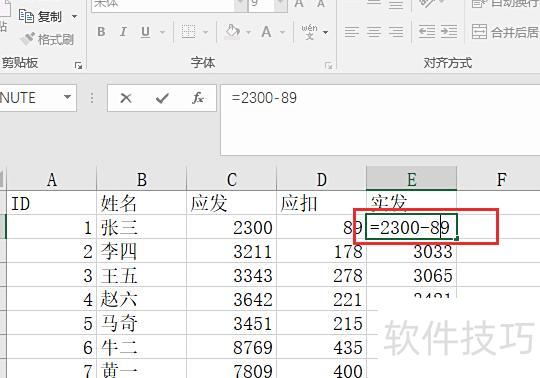Click cell containing 马奇
The height and width of the screenshot is (378, 540).
(x=142, y=323)
